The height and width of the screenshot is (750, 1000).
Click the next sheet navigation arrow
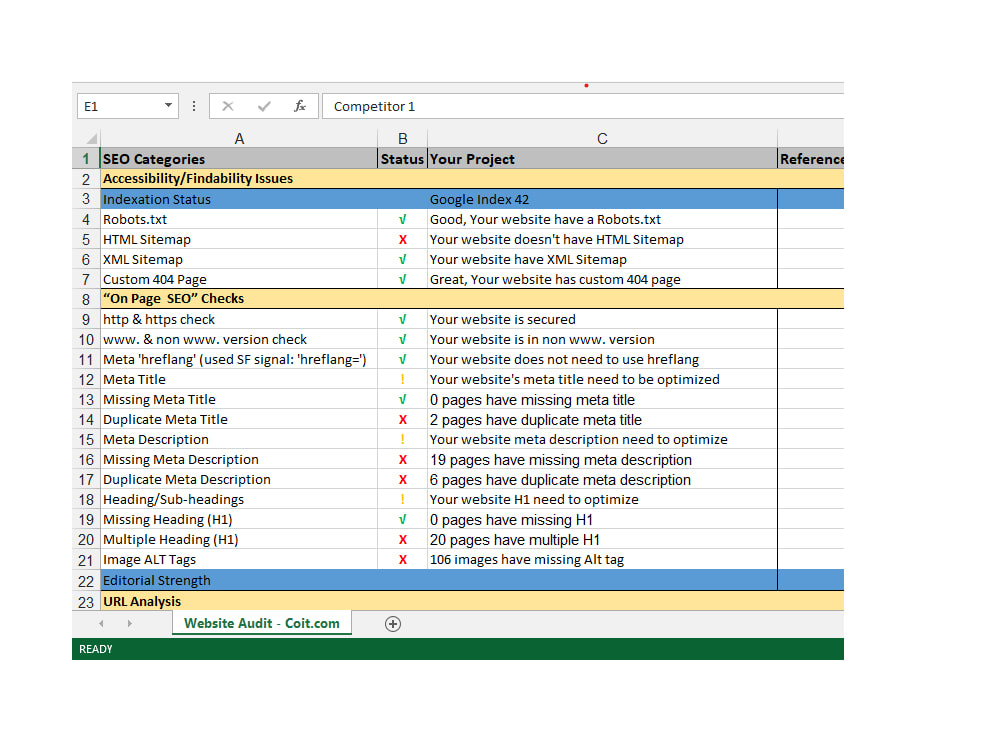(x=129, y=623)
